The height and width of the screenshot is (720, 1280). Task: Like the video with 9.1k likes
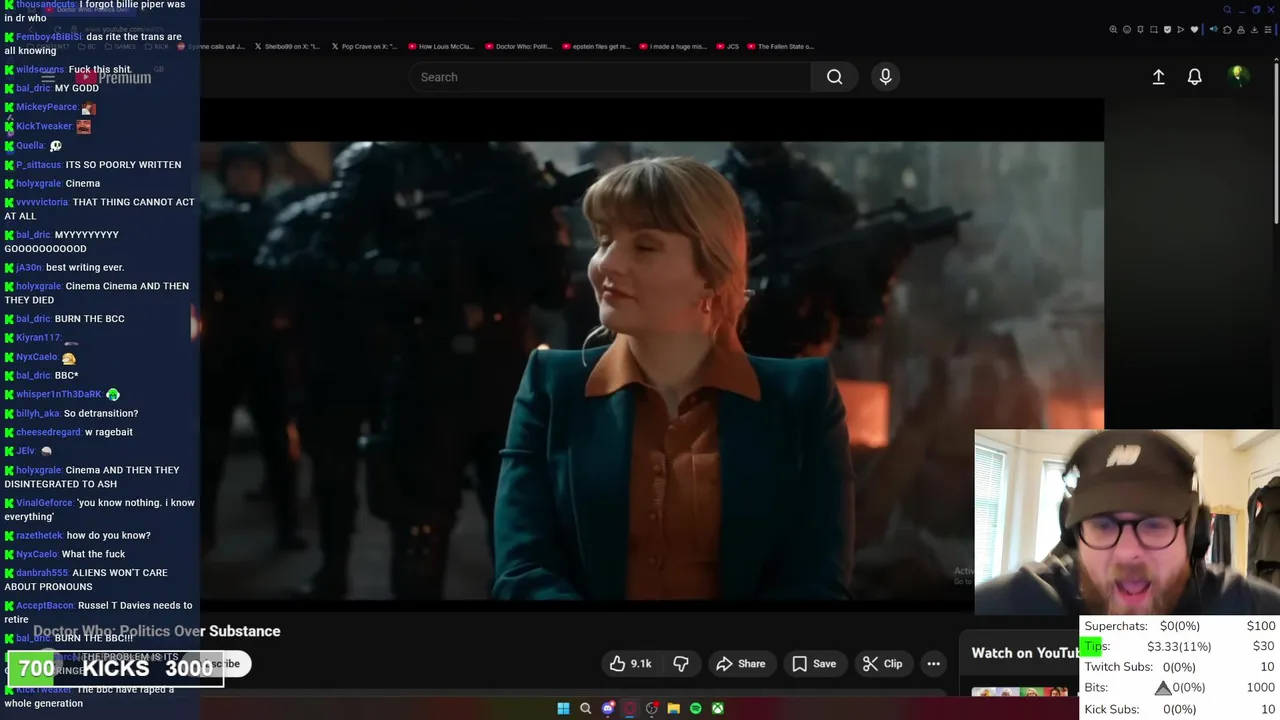[630, 664]
